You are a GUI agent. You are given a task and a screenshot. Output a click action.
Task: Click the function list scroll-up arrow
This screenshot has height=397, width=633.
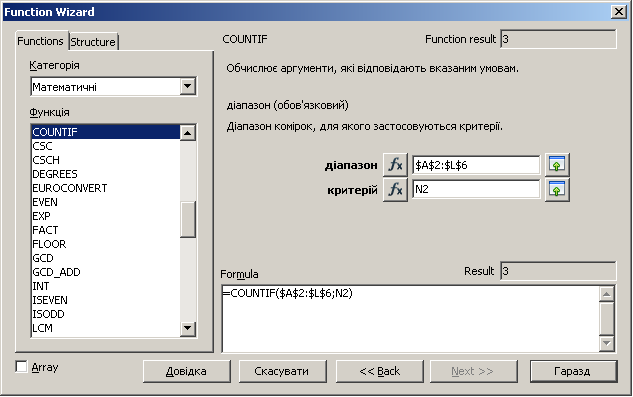tap(188, 133)
